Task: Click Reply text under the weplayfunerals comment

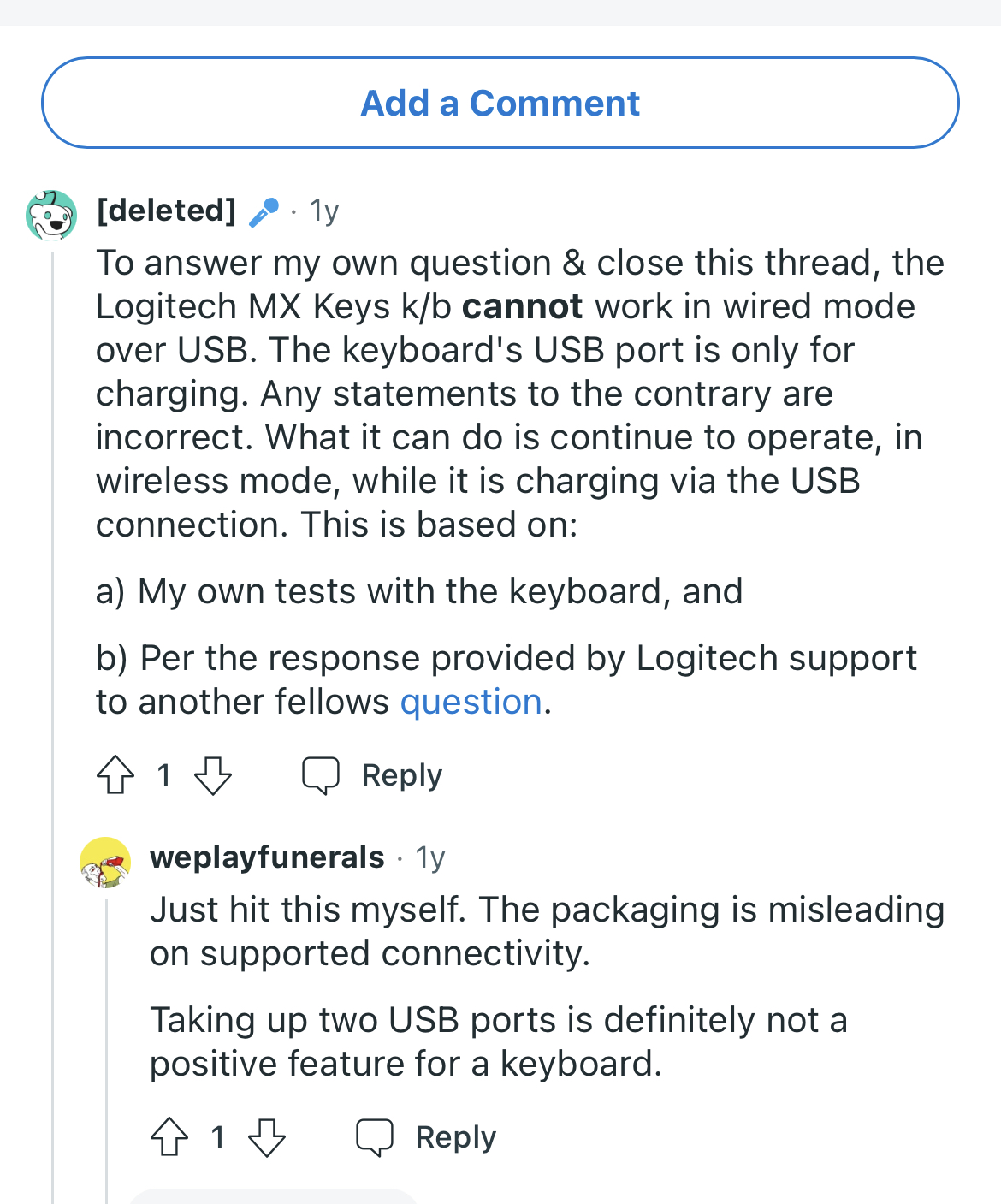Action: (455, 1137)
